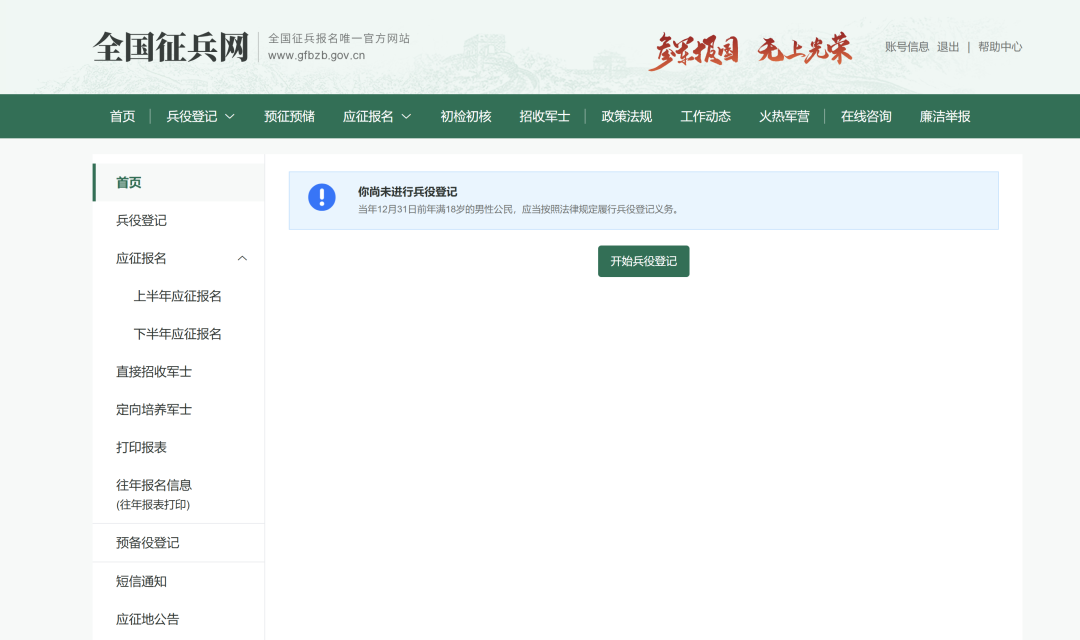Select 上半年应征报名 in the sidebar
The height and width of the screenshot is (640, 1080).
[x=178, y=296]
